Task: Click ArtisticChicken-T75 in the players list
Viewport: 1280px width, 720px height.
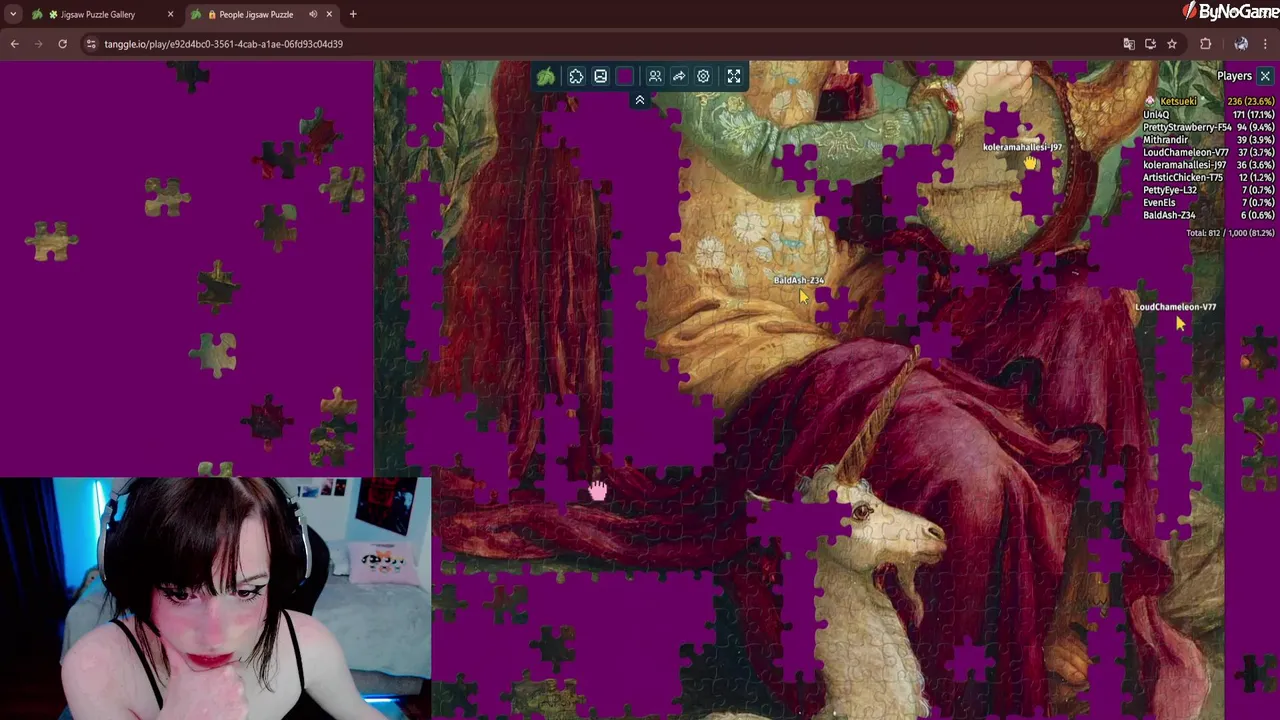Action: tap(1183, 177)
